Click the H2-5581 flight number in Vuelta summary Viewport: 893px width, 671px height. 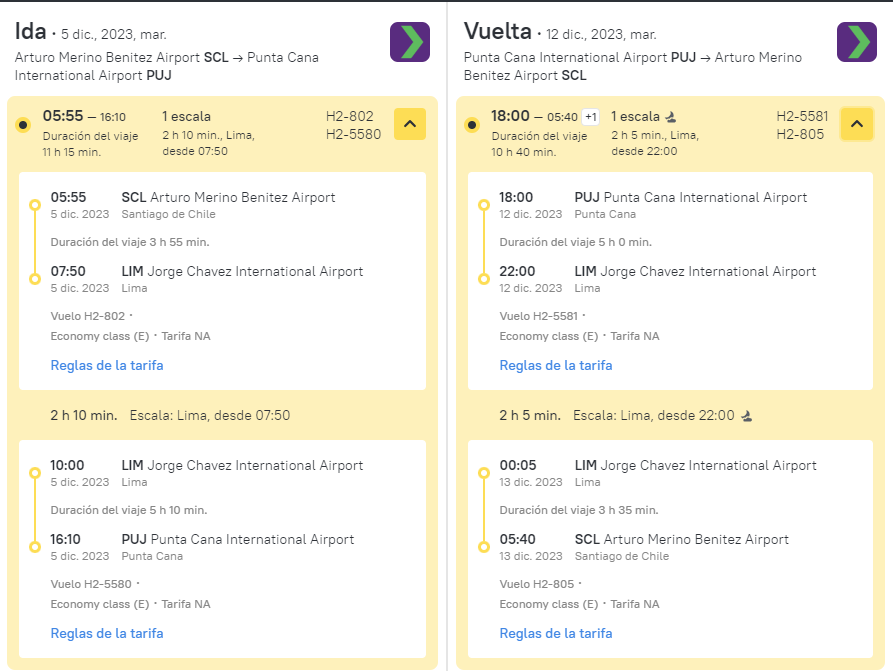[x=802, y=116]
